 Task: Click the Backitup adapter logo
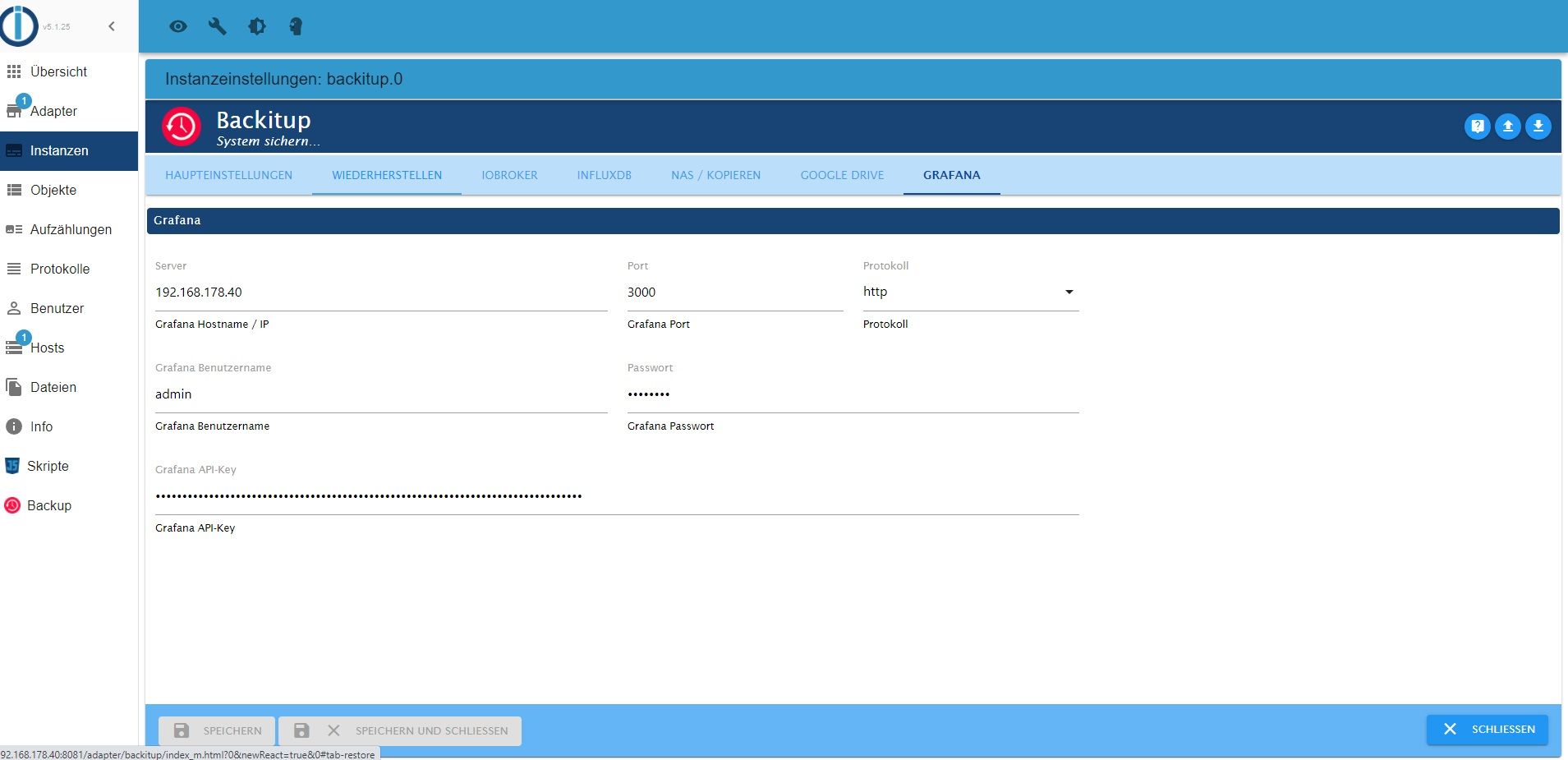pos(182,127)
